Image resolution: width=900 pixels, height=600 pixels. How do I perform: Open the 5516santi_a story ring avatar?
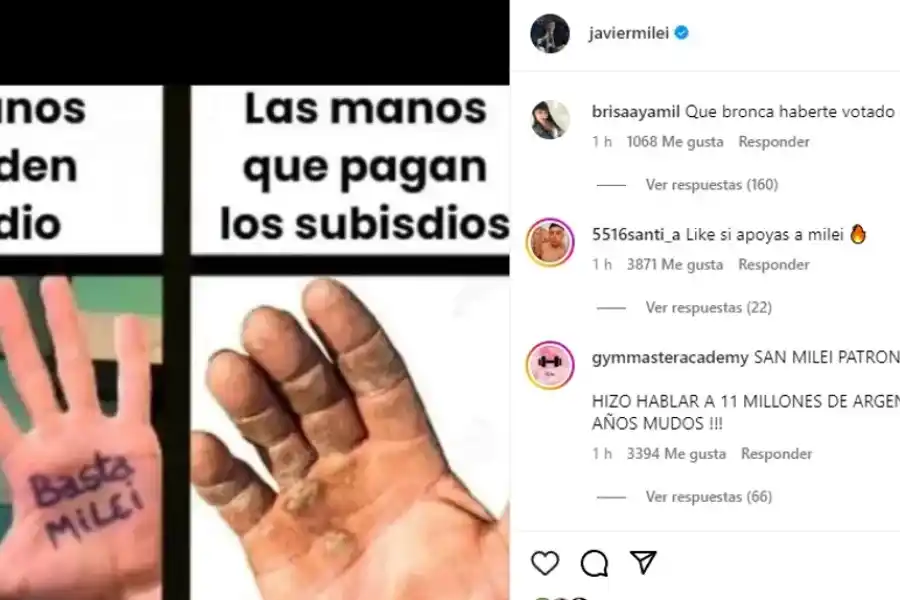point(550,242)
